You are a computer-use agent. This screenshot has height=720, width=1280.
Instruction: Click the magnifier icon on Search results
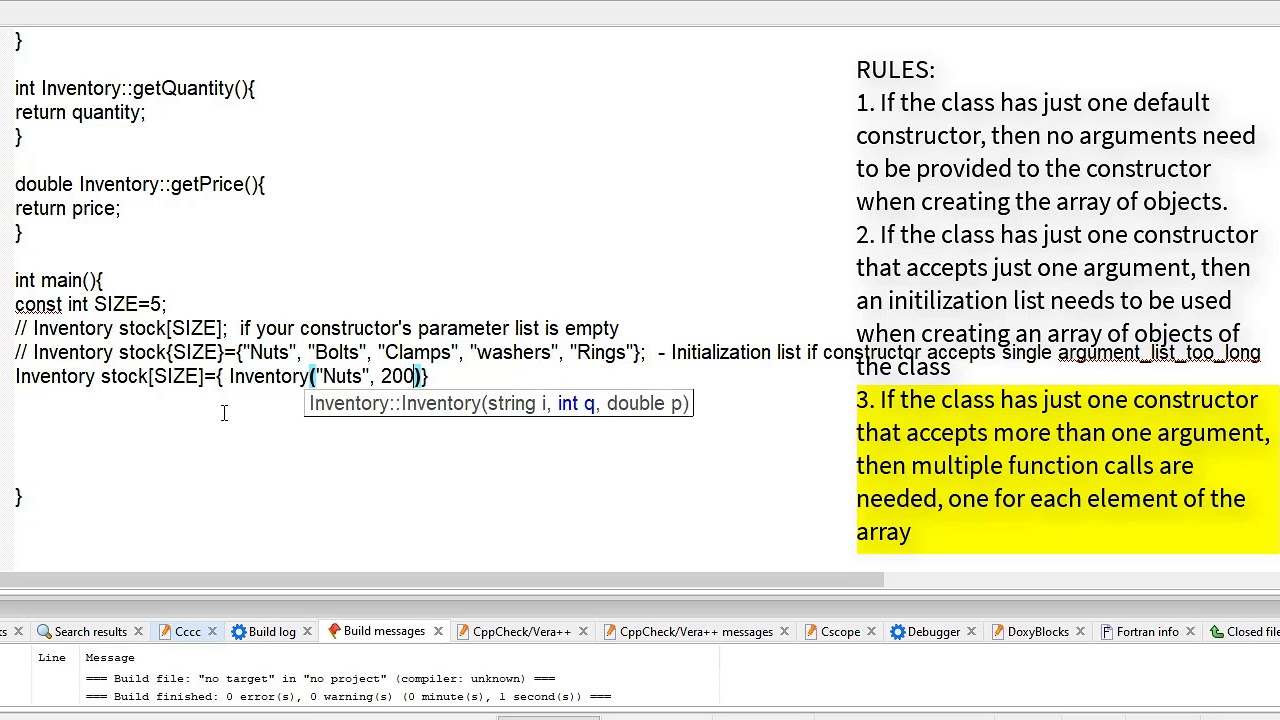[44, 632]
